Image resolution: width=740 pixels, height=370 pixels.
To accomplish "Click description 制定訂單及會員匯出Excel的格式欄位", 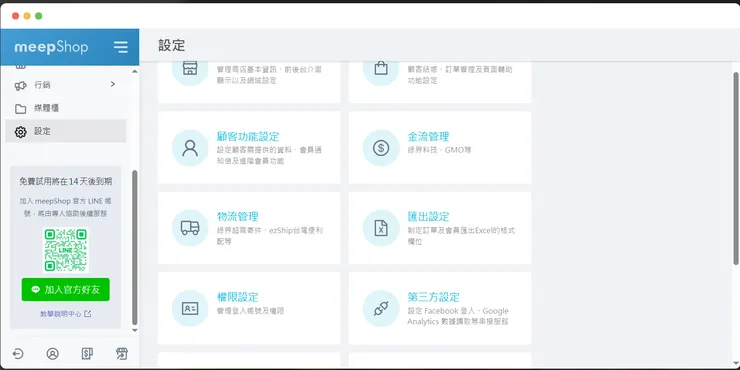I will 461,236.
